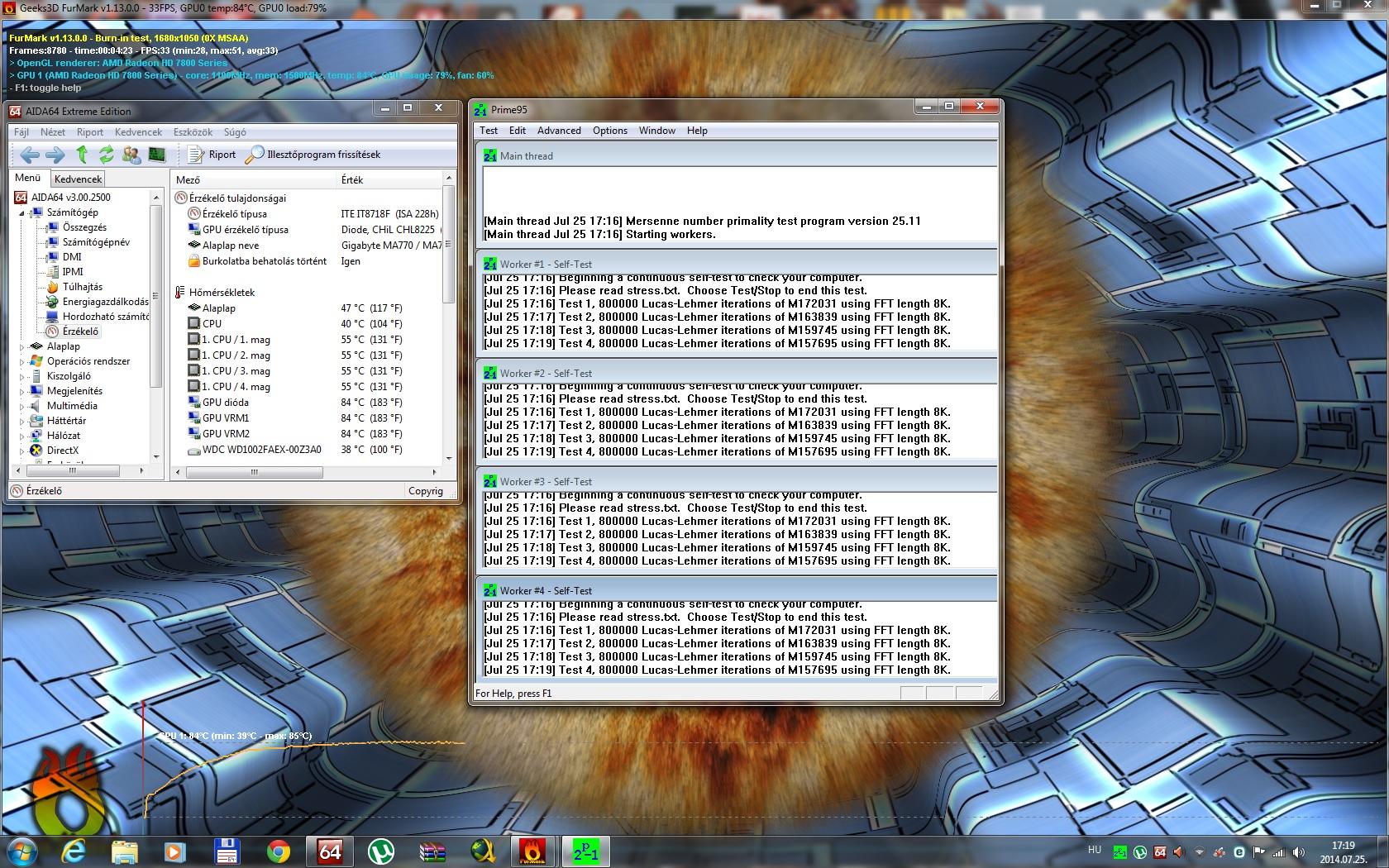Select Összegzés in the tree
1389x868 pixels.
84,227
